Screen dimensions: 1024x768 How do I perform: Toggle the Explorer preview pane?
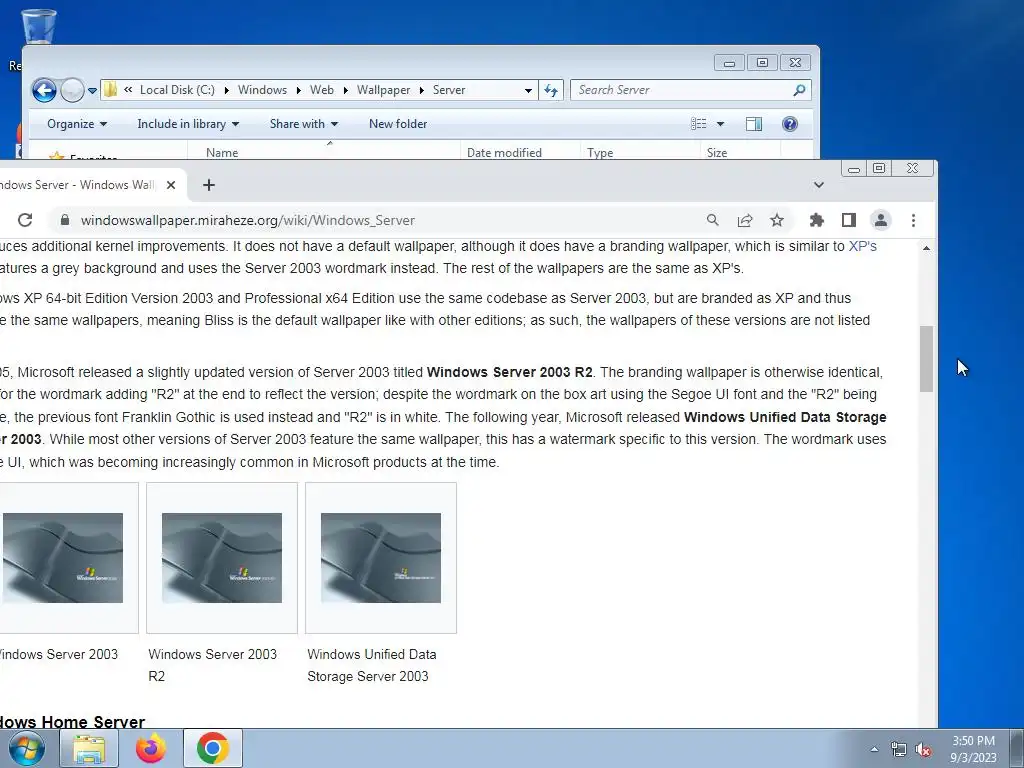tap(754, 124)
